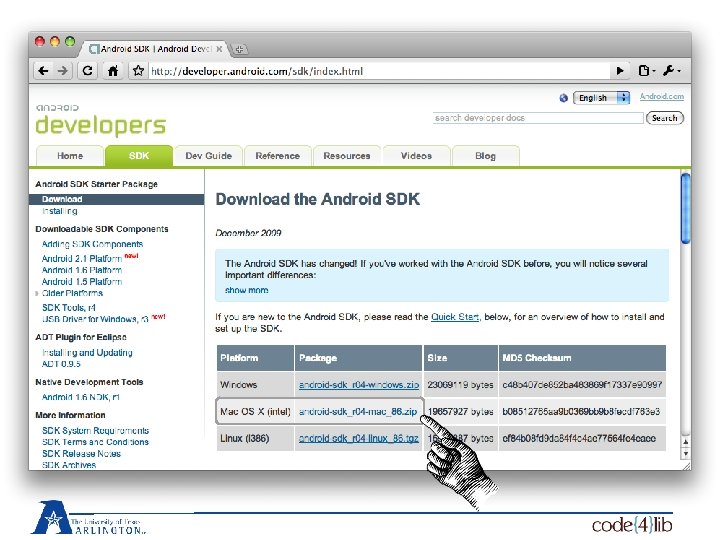
Task: Open the Installing sidebar link
Action: click(x=60, y=211)
